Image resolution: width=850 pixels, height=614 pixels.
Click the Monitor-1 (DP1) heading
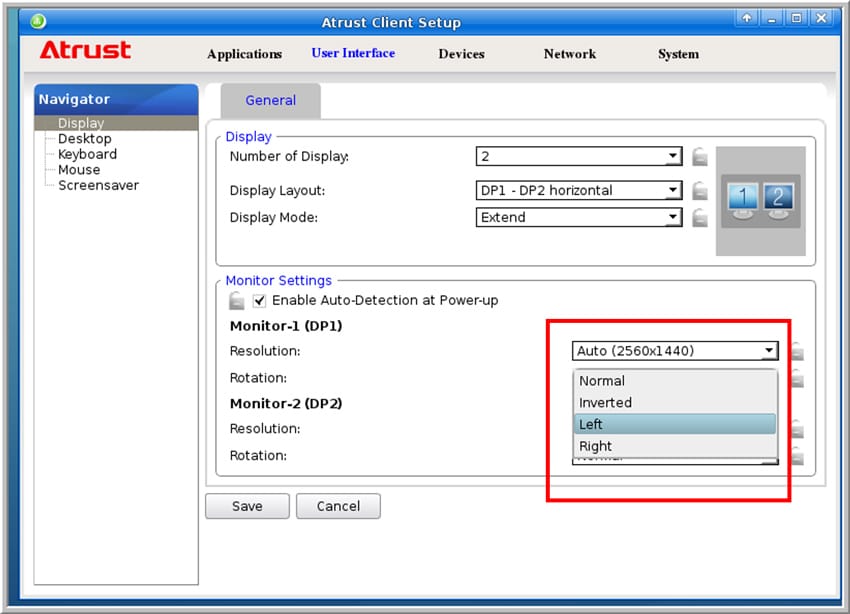tap(286, 326)
